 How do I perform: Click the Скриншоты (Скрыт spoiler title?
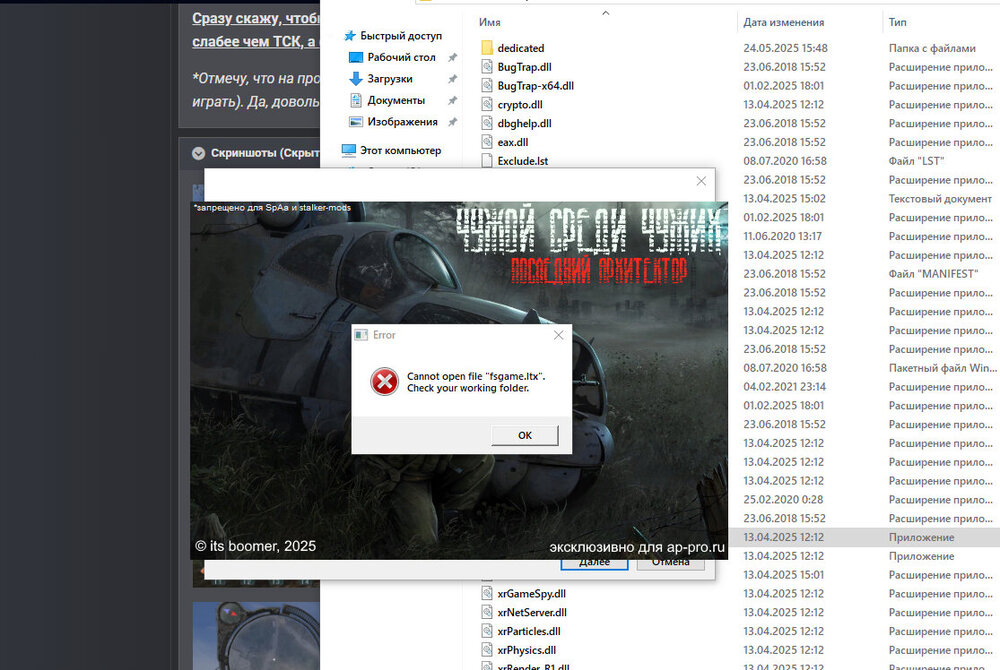pyautogui.click(x=265, y=153)
